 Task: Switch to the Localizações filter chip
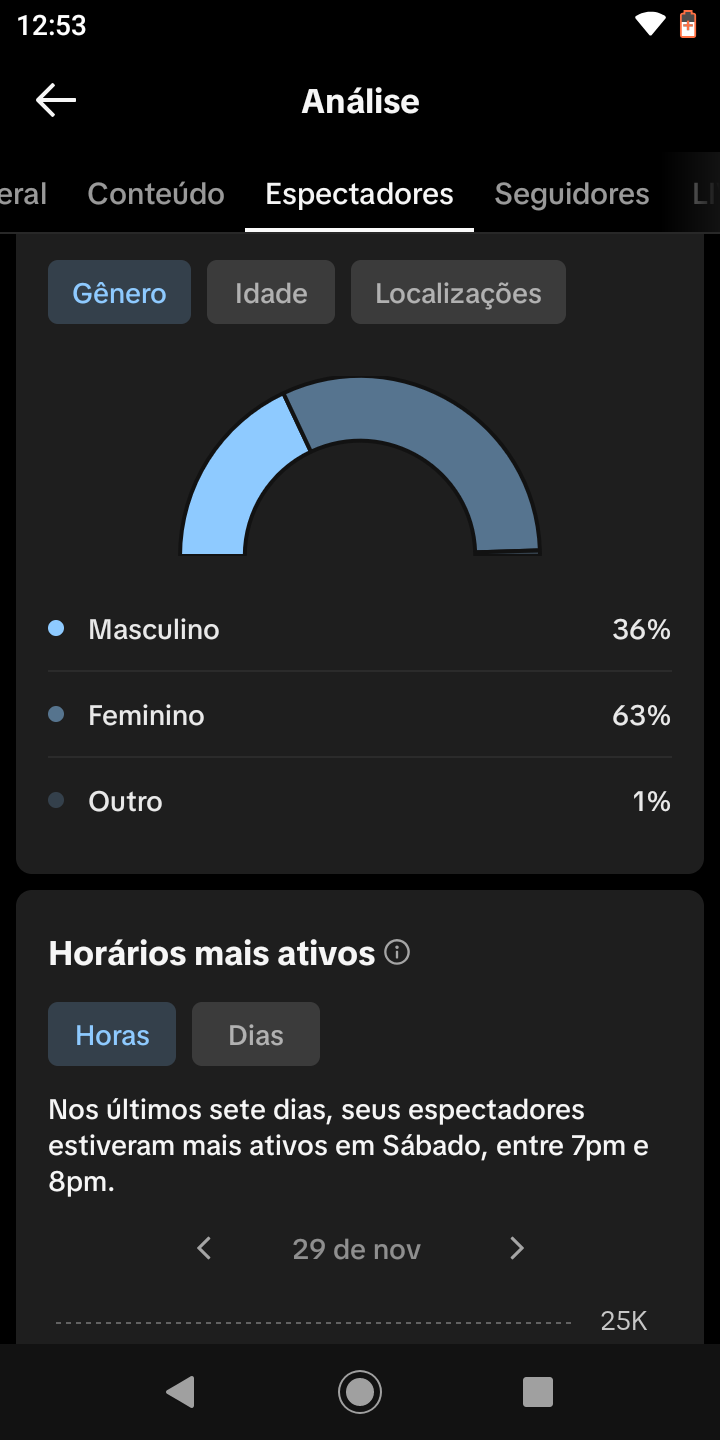click(458, 293)
